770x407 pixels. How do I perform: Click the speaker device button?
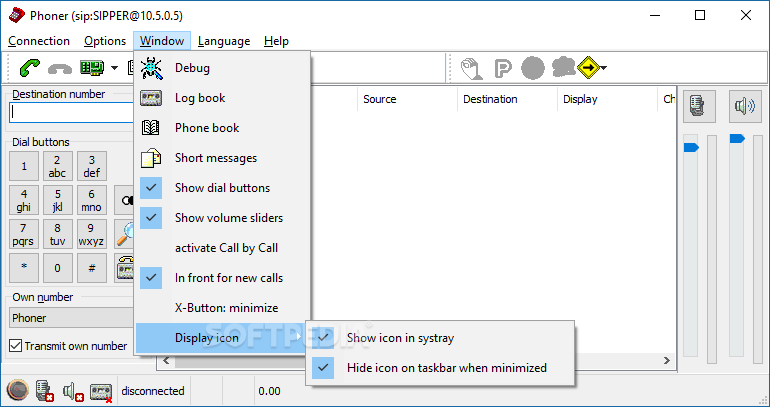[745, 106]
